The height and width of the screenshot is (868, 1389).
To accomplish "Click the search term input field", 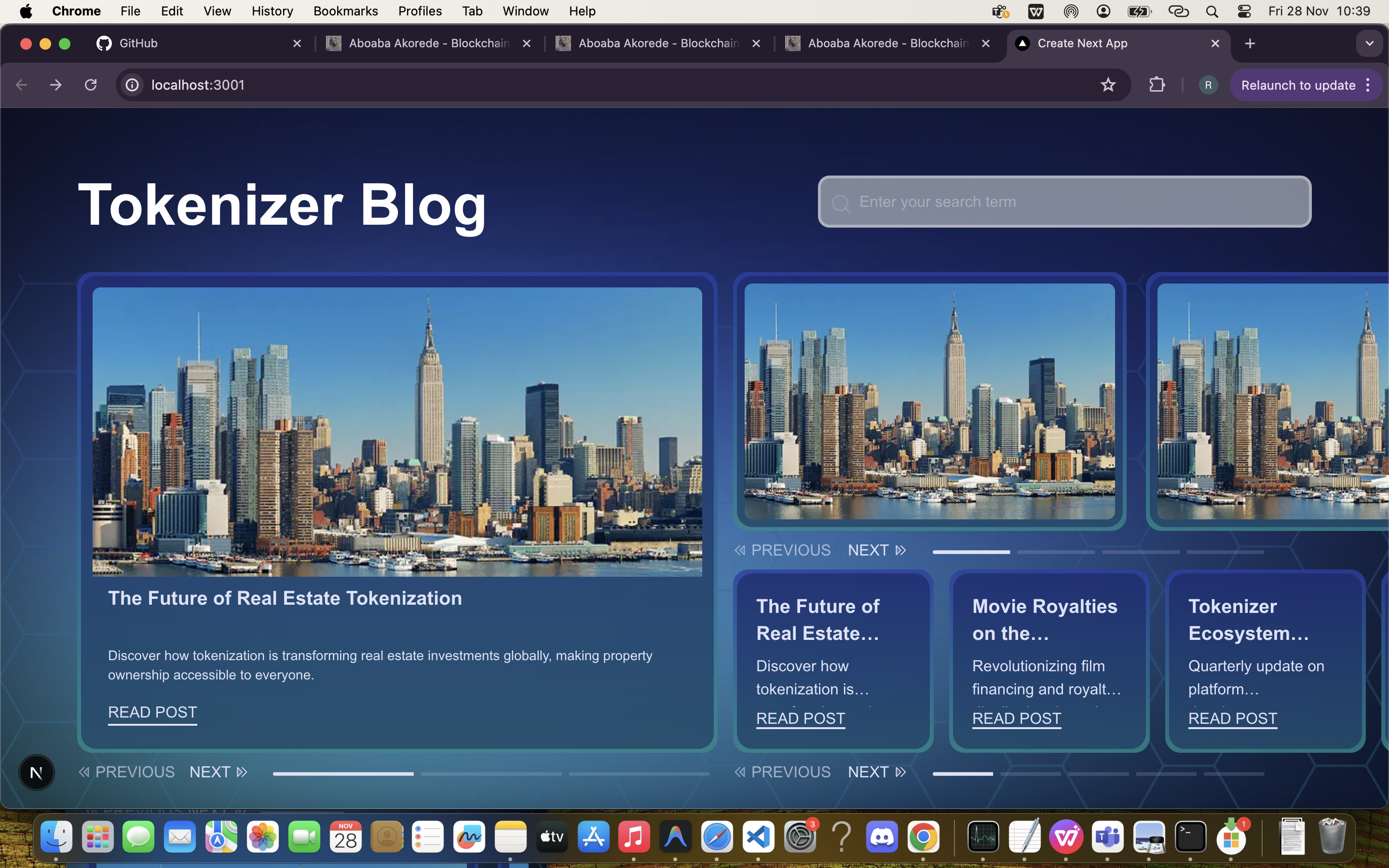I will pos(1064,202).
